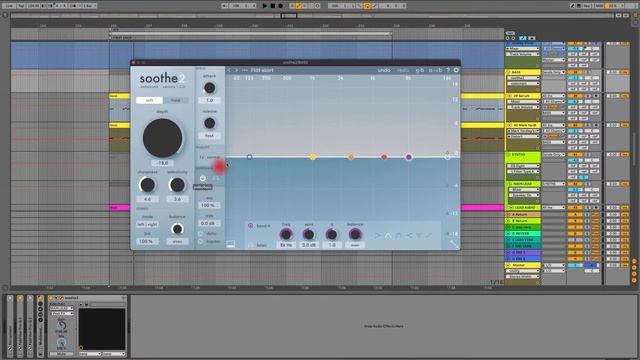The height and width of the screenshot is (360, 640).
Task: Switch soothe2 to hard mode
Action: (176, 100)
